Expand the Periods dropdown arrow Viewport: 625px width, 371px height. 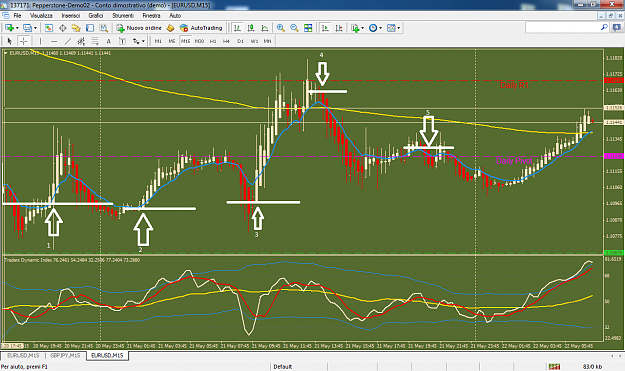tap(380, 28)
